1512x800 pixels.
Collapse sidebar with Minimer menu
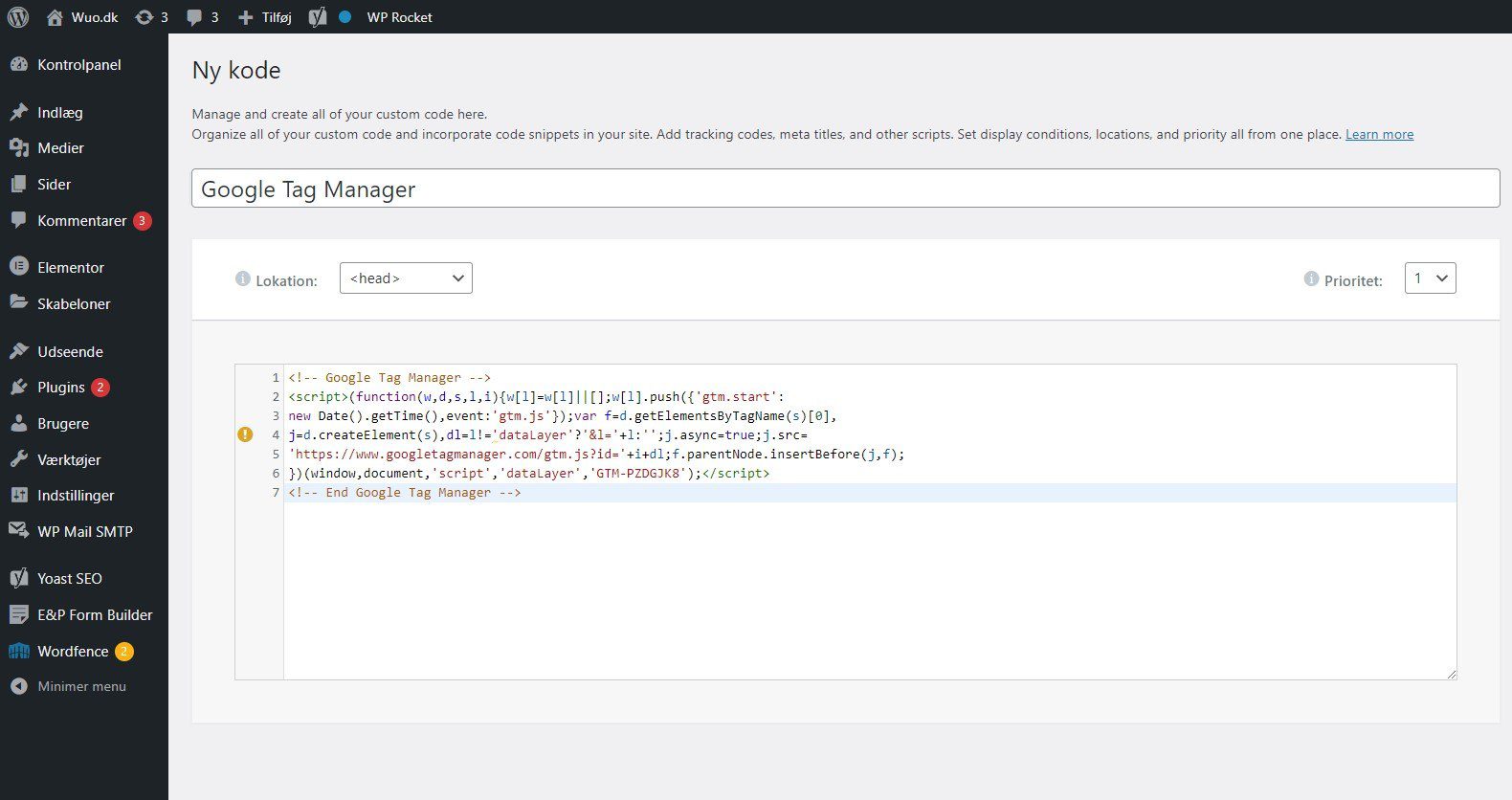81,686
